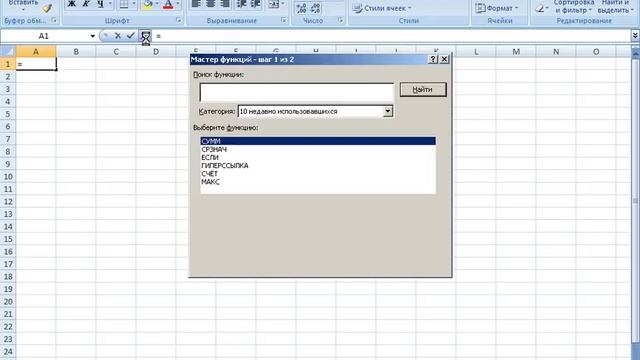Screen dimensions: 640x360
Task: Apply cell borders icon
Action: coord(124,4)
